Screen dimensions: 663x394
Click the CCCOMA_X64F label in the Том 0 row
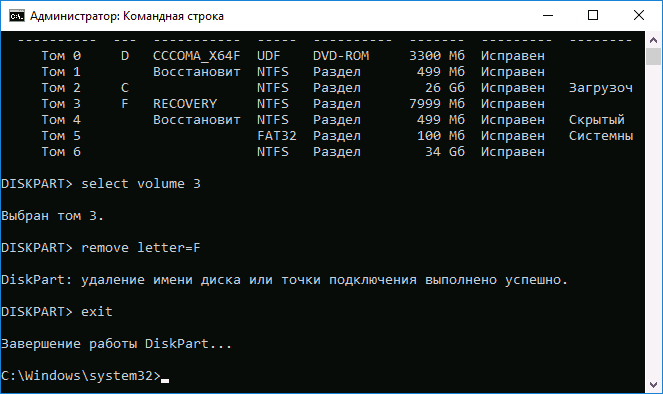(x=197, y=56)
